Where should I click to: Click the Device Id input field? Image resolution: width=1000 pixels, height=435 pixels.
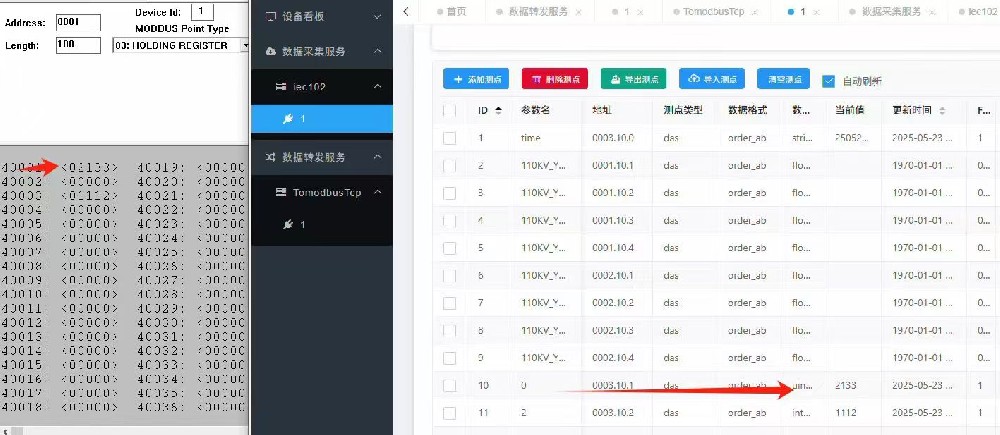coord(202,11)
